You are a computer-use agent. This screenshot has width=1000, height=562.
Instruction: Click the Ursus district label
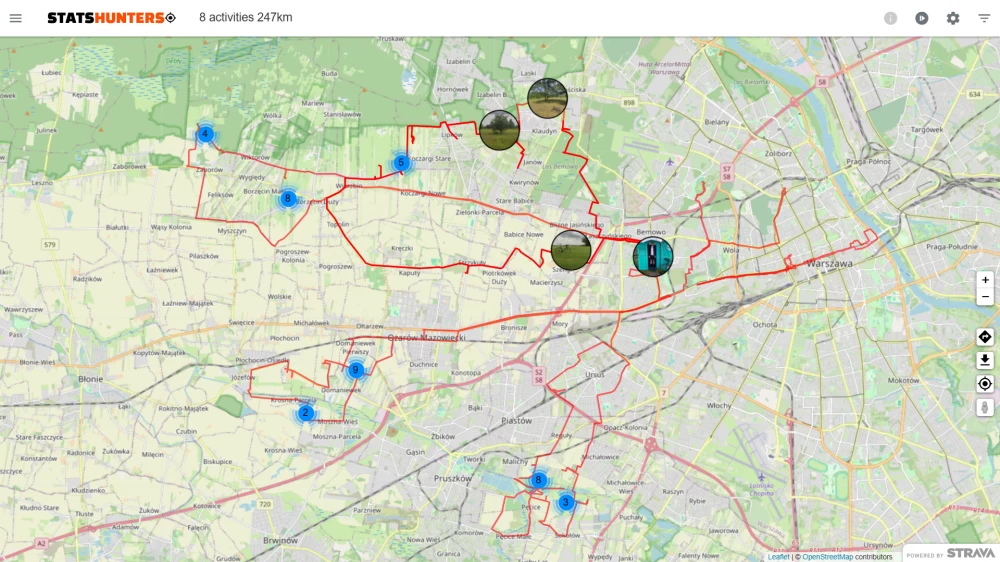pos(594,375)
